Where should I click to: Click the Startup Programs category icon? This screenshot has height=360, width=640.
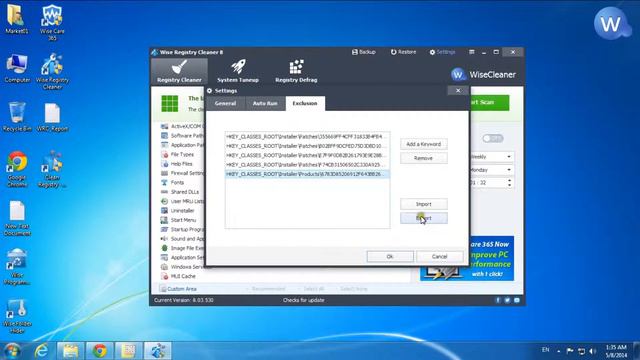click(164, 229)
